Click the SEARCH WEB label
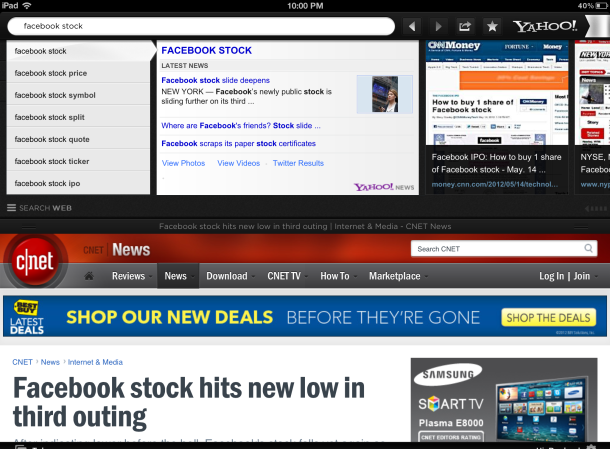Screen dimensions: 610x449 (x=46, y=208)
